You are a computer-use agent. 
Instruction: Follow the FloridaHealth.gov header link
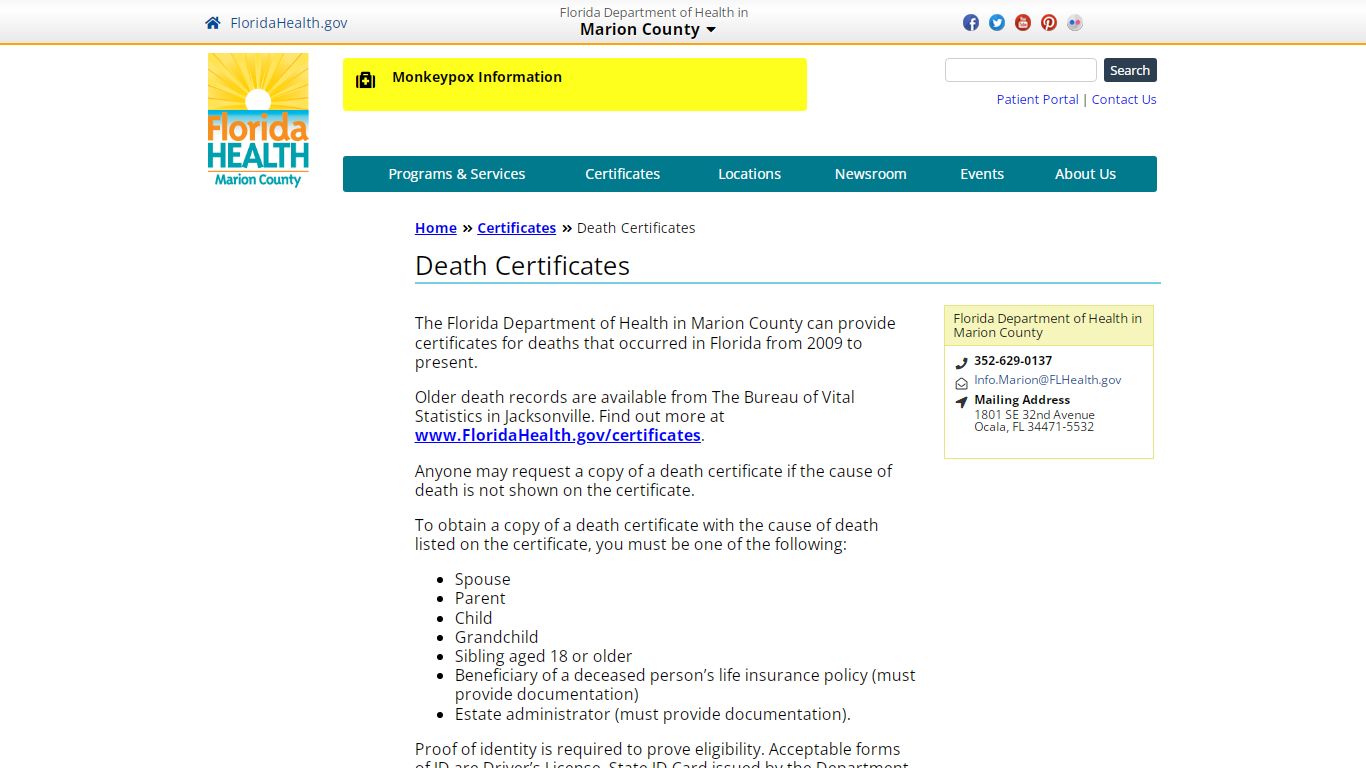(289, 23)
